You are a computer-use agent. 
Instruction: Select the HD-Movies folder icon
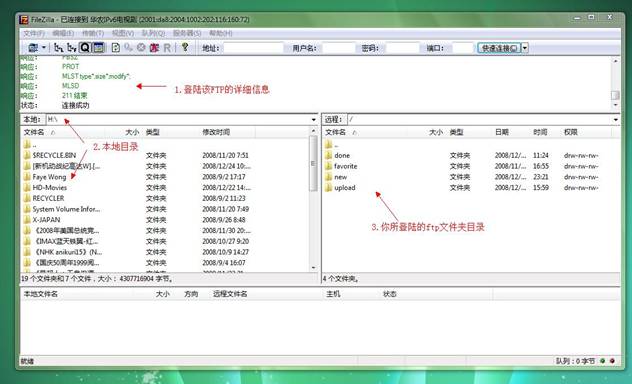[27, 187]
